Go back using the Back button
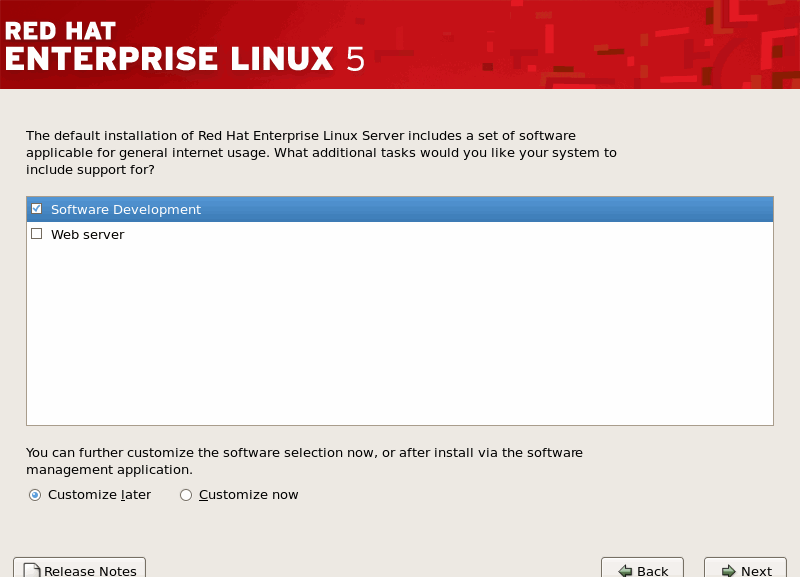Screen dimensions: 800x577 tap(642, 569)
